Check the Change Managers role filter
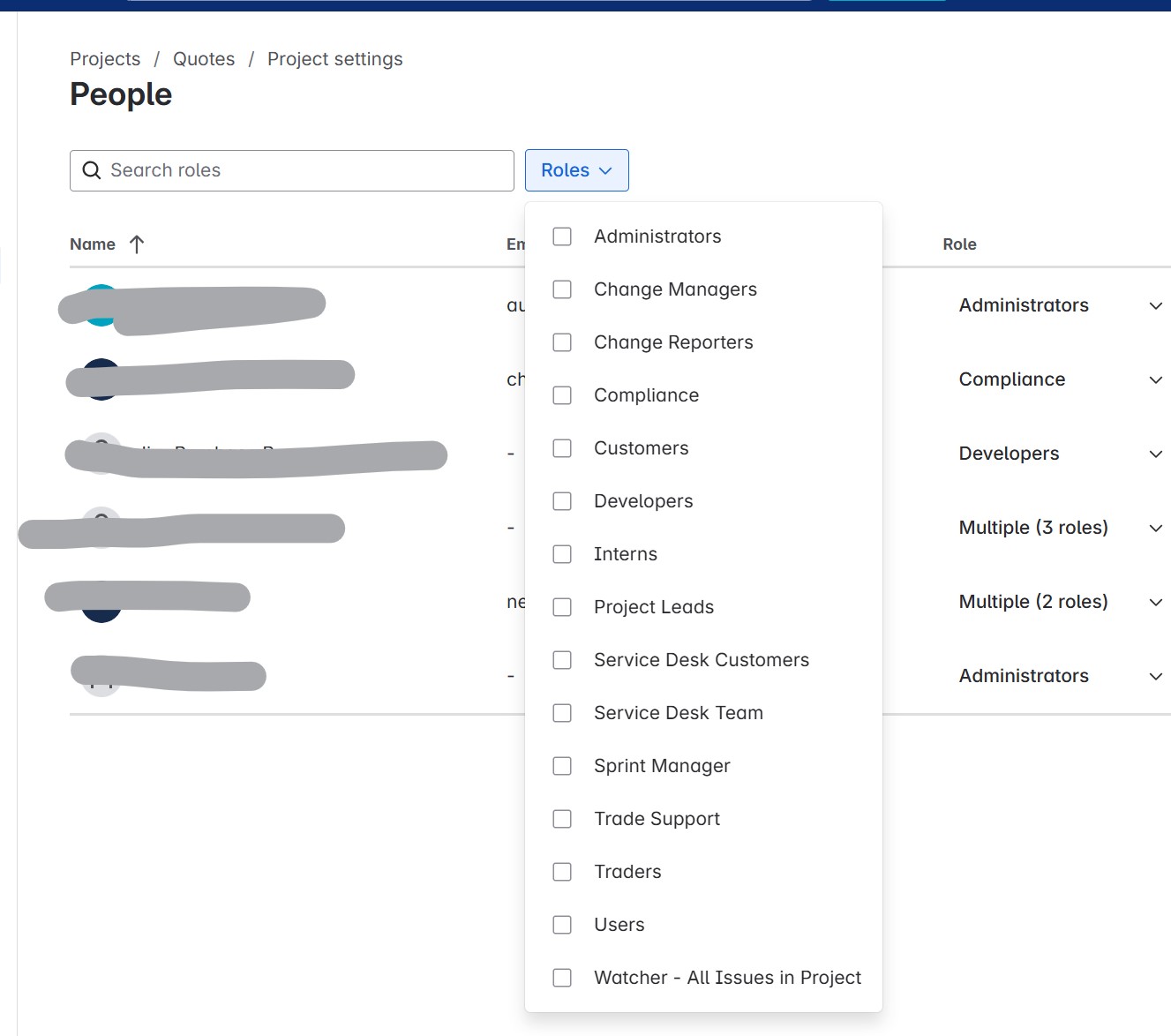The width and height of the screenshot is (1171, 1036). point(562,289)
